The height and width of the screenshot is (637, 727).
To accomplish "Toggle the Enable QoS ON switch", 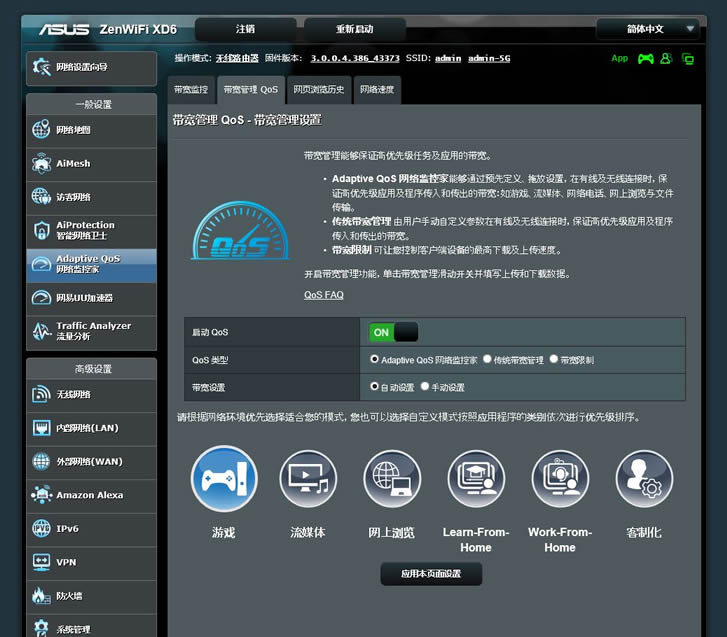I will [394, 332].
